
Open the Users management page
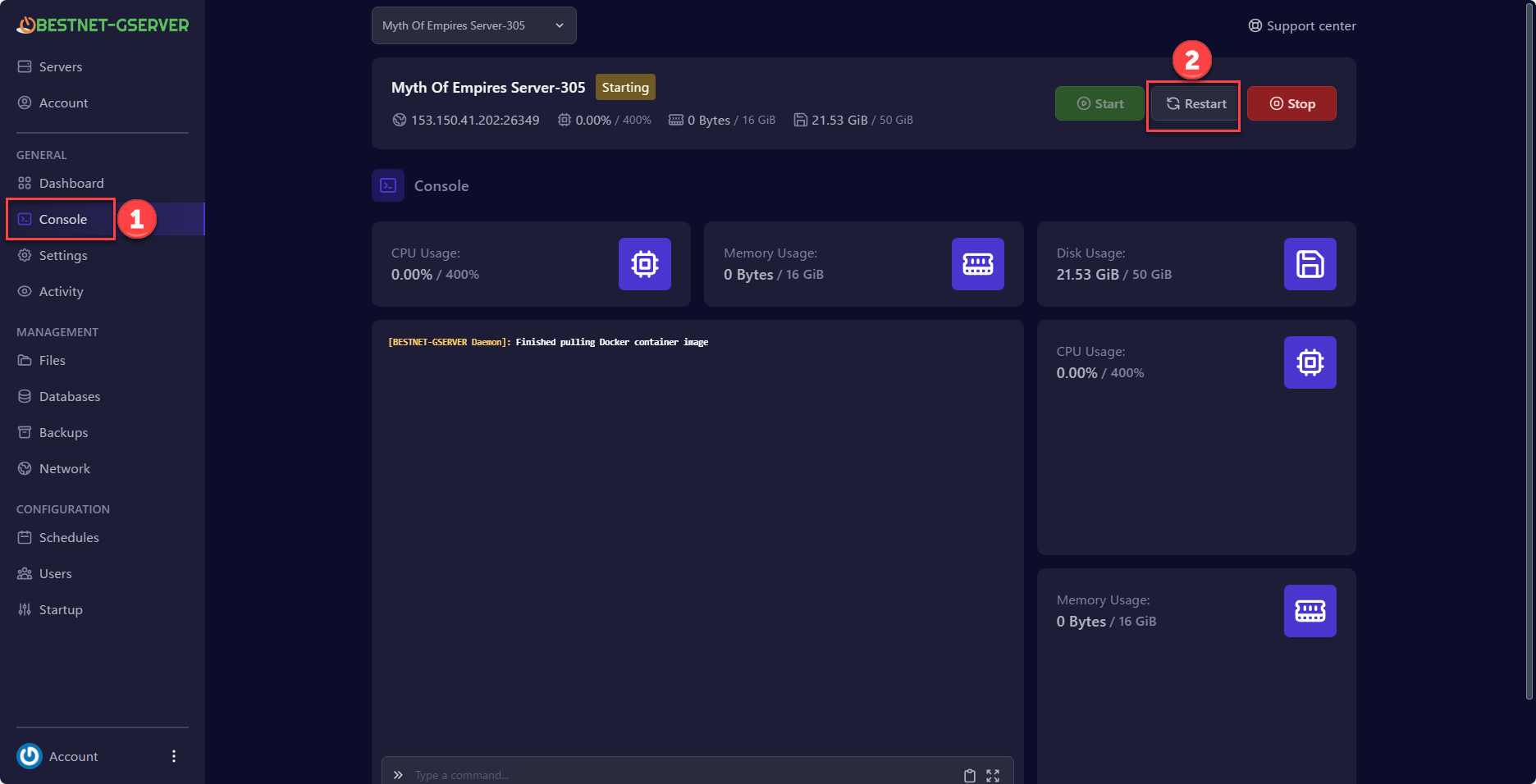(55, 573)
